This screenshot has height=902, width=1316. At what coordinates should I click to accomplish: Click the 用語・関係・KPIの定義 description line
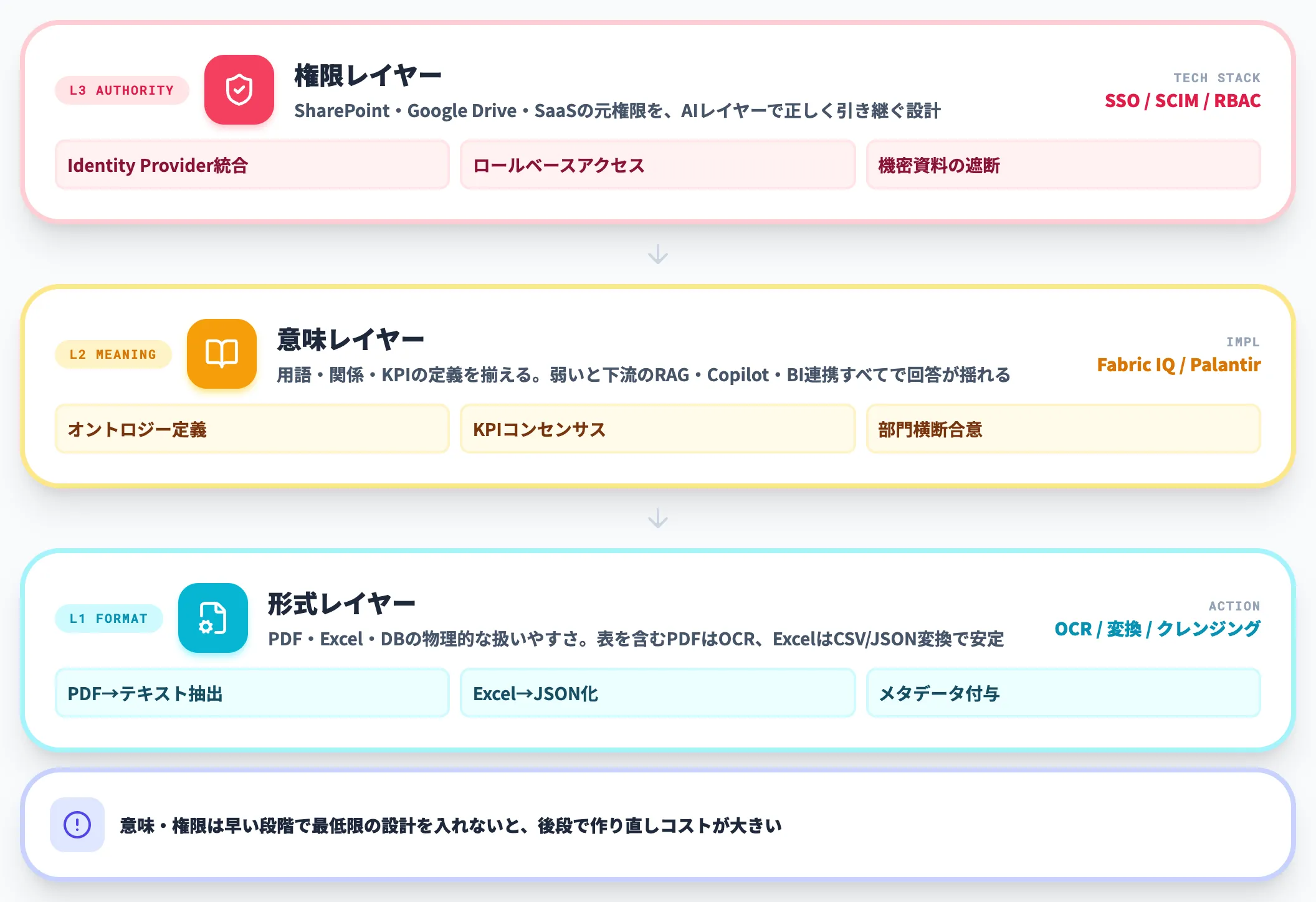(x=644, y=375)
